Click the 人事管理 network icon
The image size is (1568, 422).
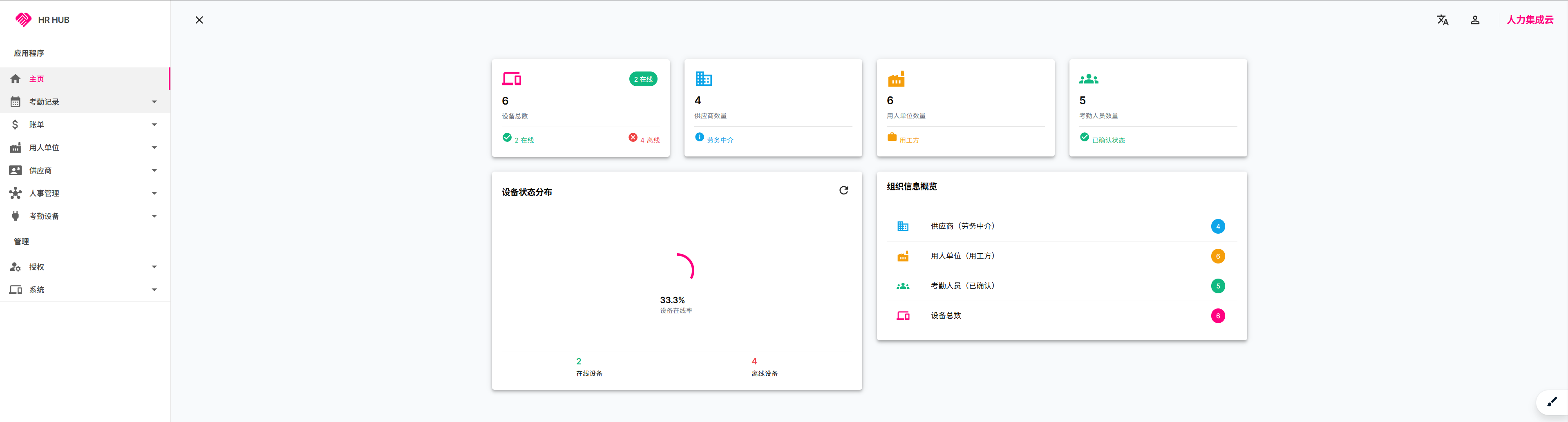click(x=15, y=193)
